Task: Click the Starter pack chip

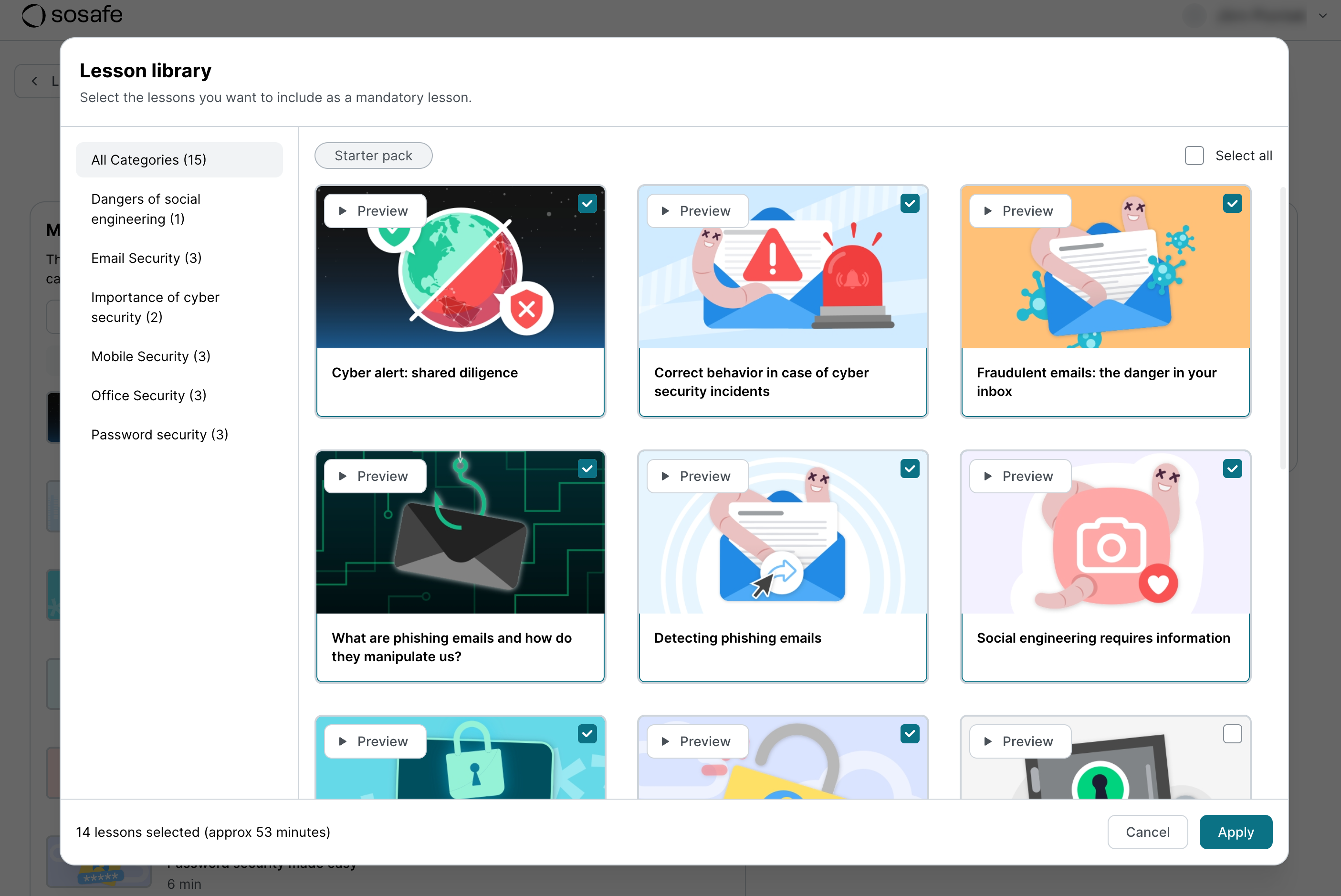Action: [373, 156]
